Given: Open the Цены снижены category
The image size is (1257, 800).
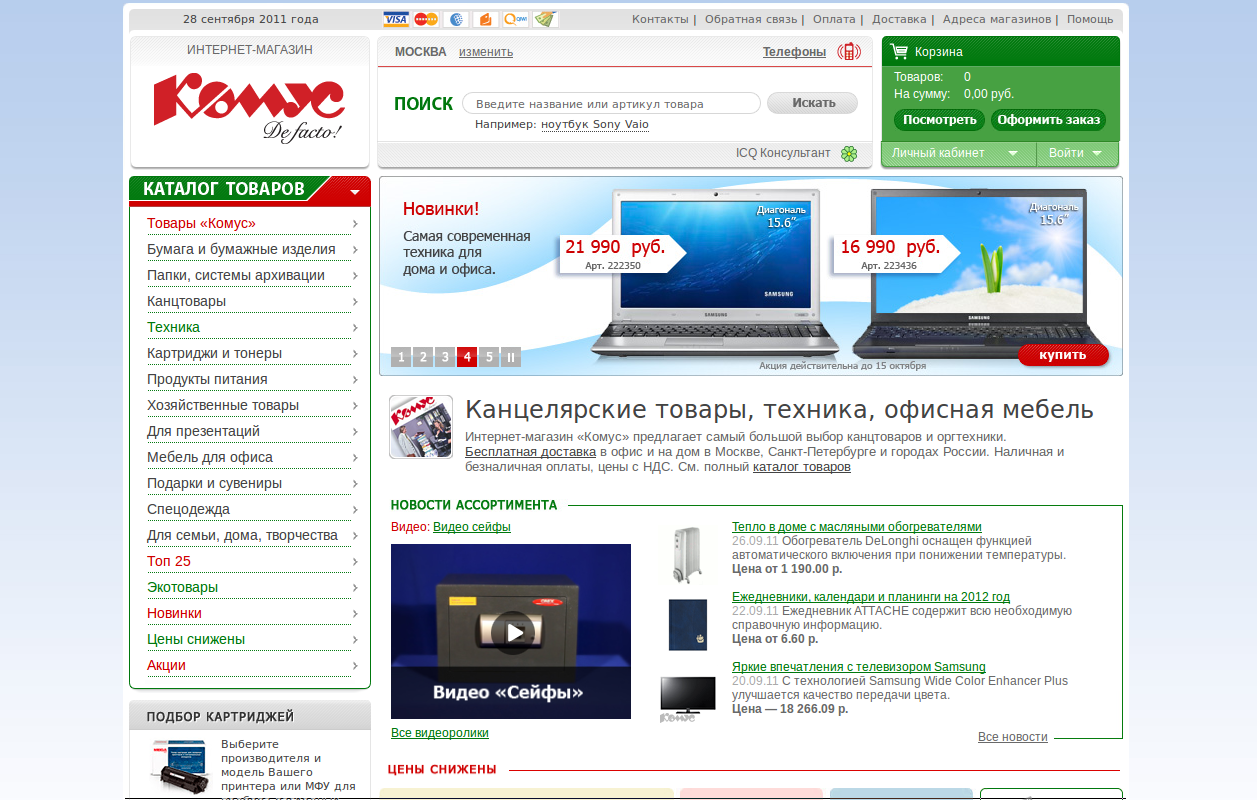Looking at the screenshot, I should click(x=196, y=639).
